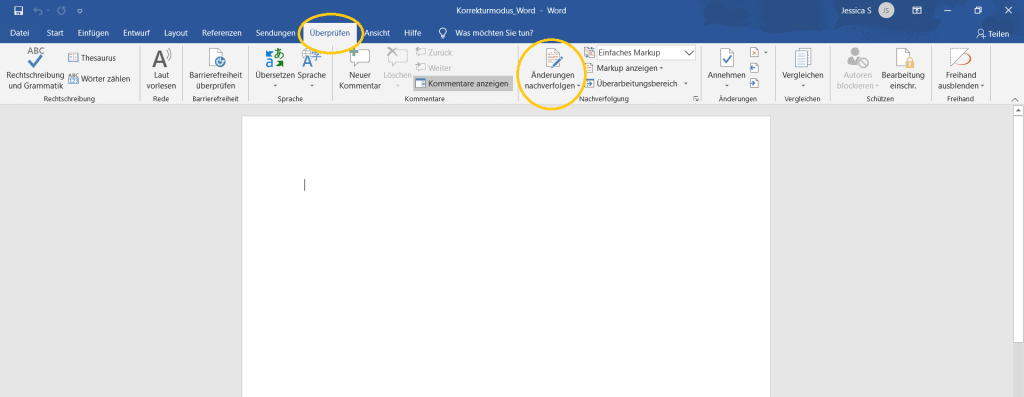Switch to the Ansicht tab
Image resolution: width=1024 pixels, height=397 pixels.
click(377, 33)
